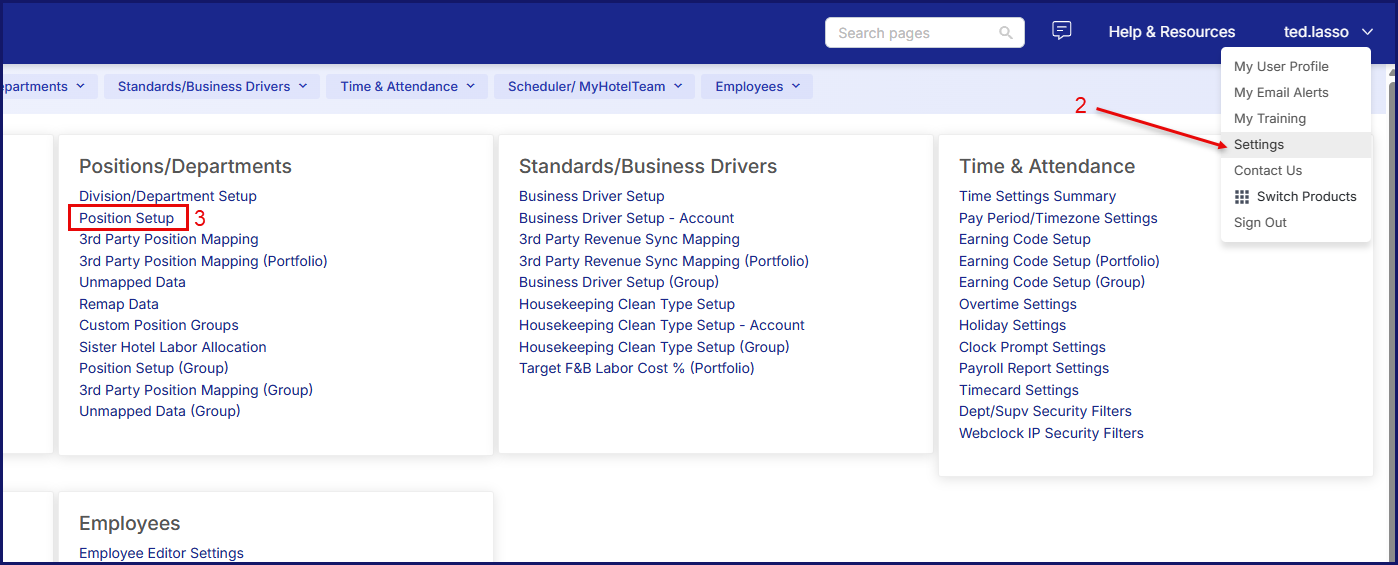Image resolution: width=1398 pixels, height=565 pixels.
Task: Open Division/Department Setup link
Action: pos(168,197)
